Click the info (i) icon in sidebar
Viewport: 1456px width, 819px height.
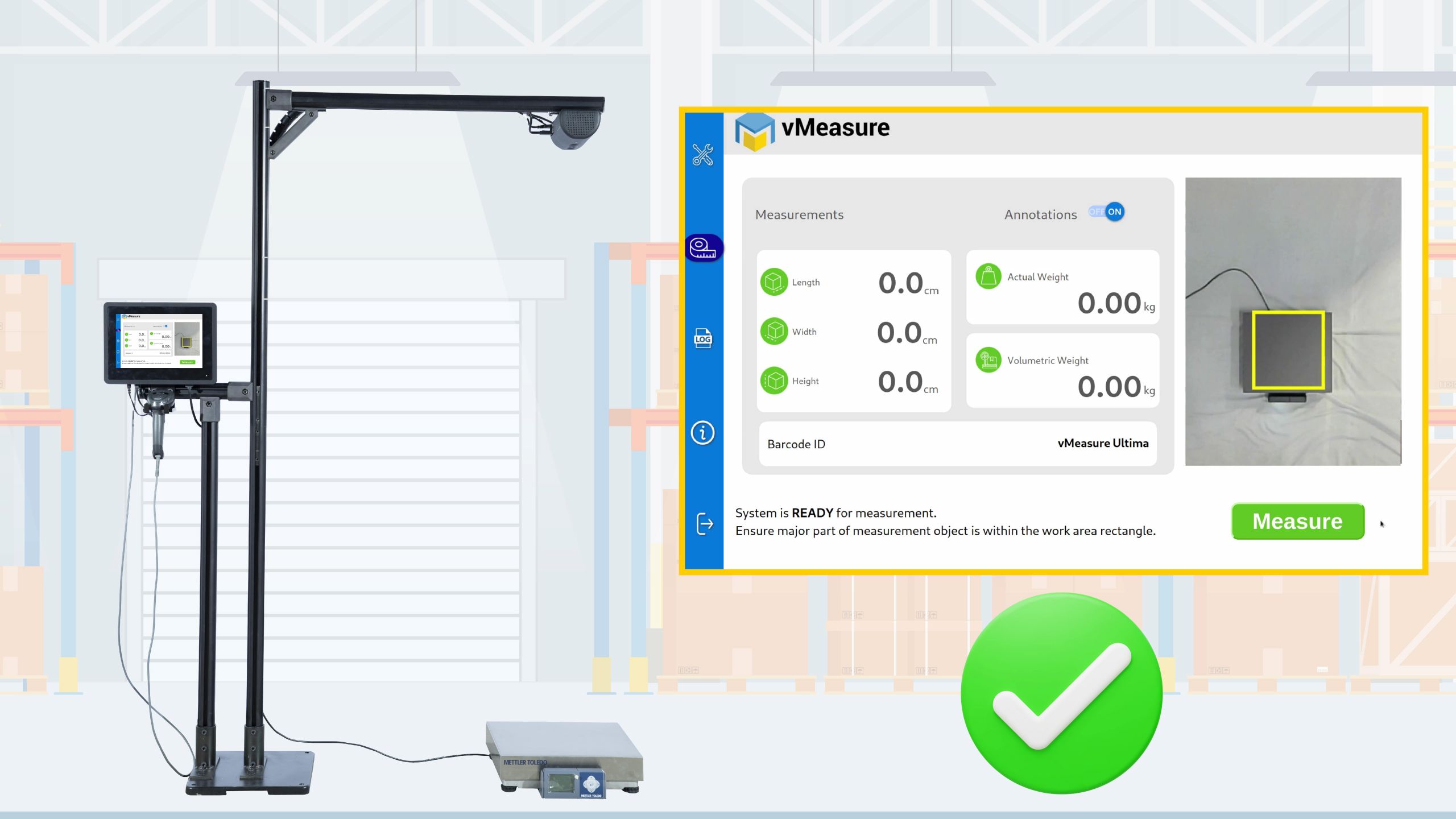703,431
